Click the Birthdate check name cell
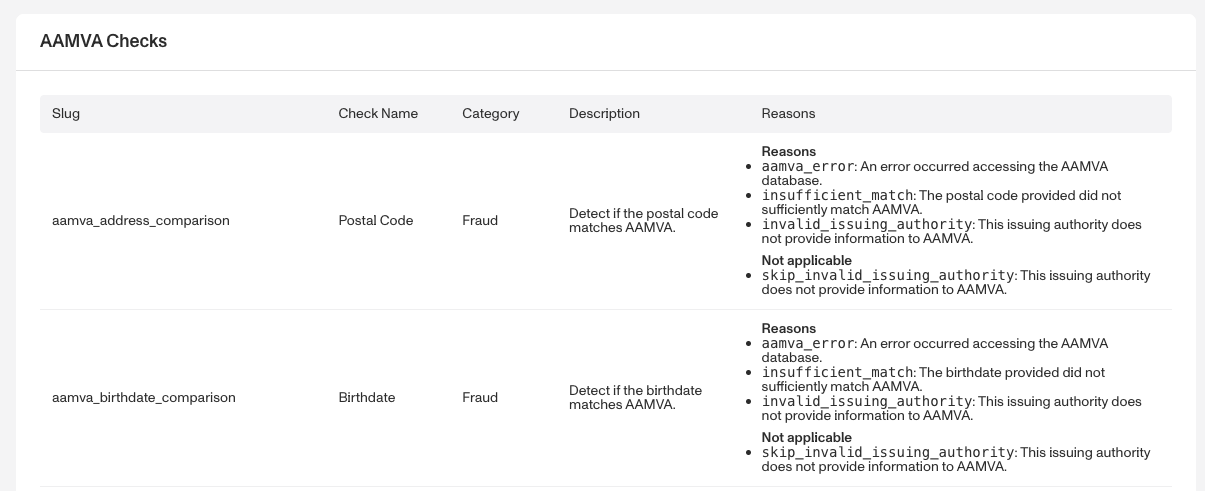 367,398
